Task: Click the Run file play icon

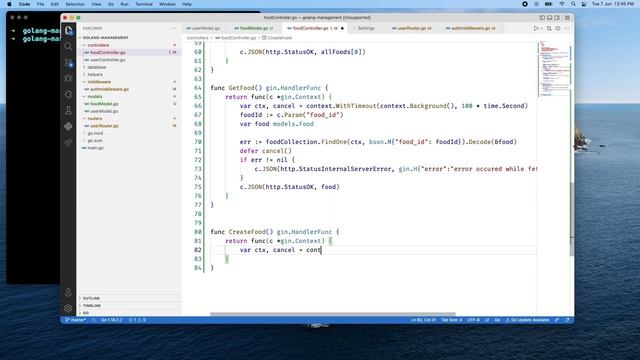Action: pos(536,28)
